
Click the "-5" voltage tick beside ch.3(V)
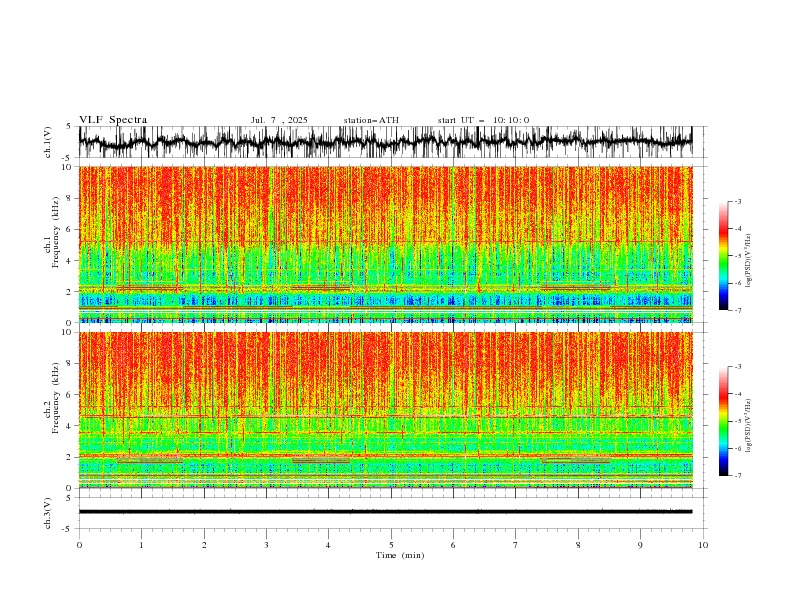67,529
